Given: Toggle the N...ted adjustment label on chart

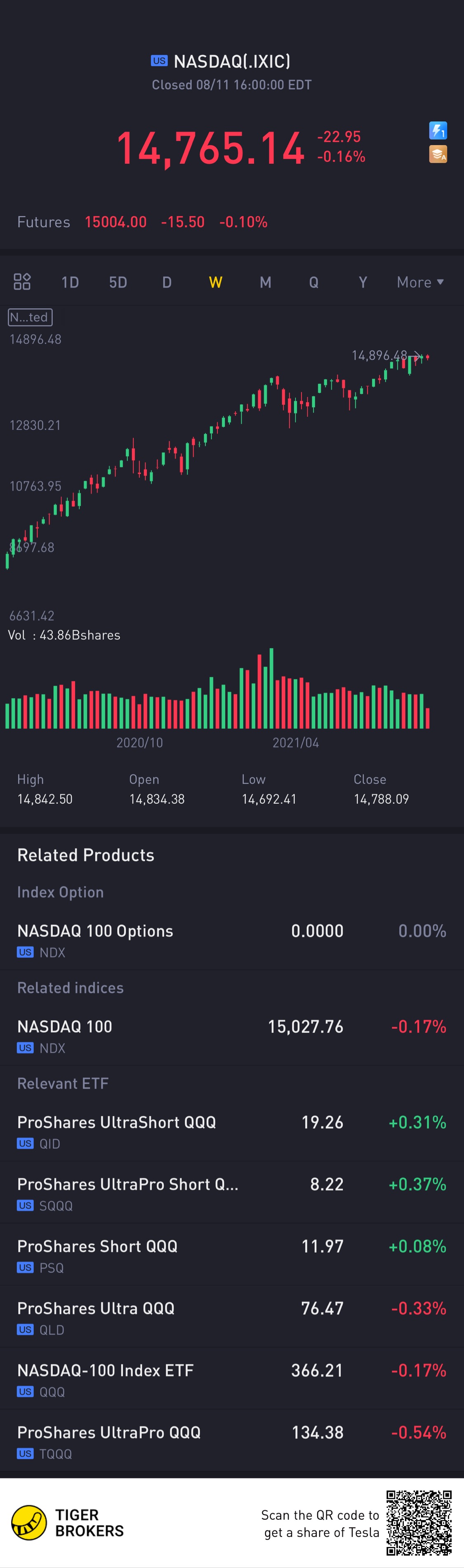Looking at the screenshot, I should (30, 317).
